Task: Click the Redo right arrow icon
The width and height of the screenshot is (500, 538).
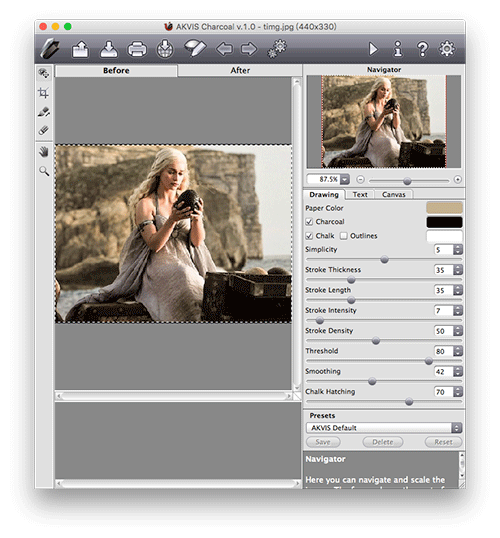Action: (x=249, y=49)
